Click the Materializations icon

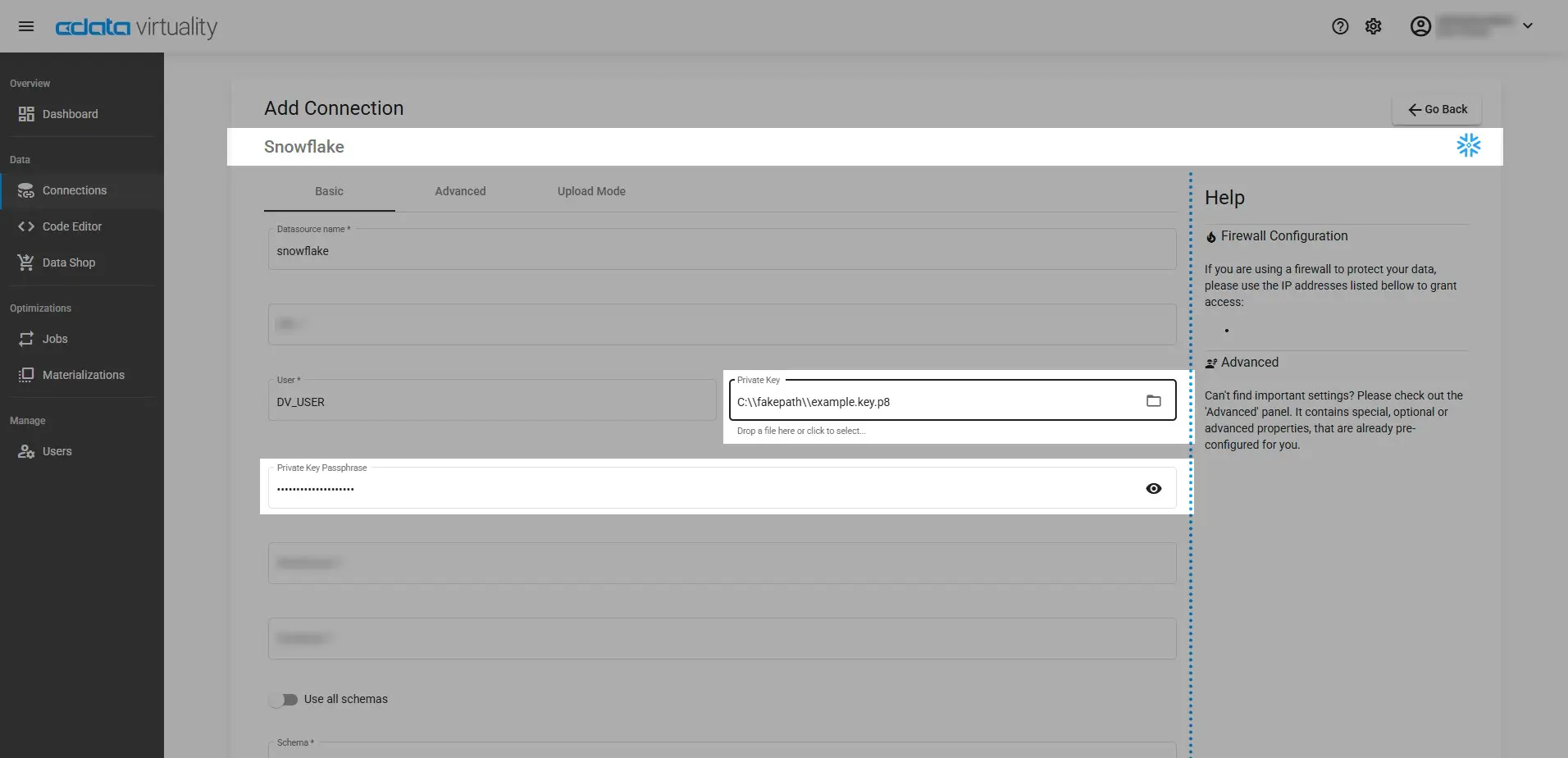[x=26, y=375]
